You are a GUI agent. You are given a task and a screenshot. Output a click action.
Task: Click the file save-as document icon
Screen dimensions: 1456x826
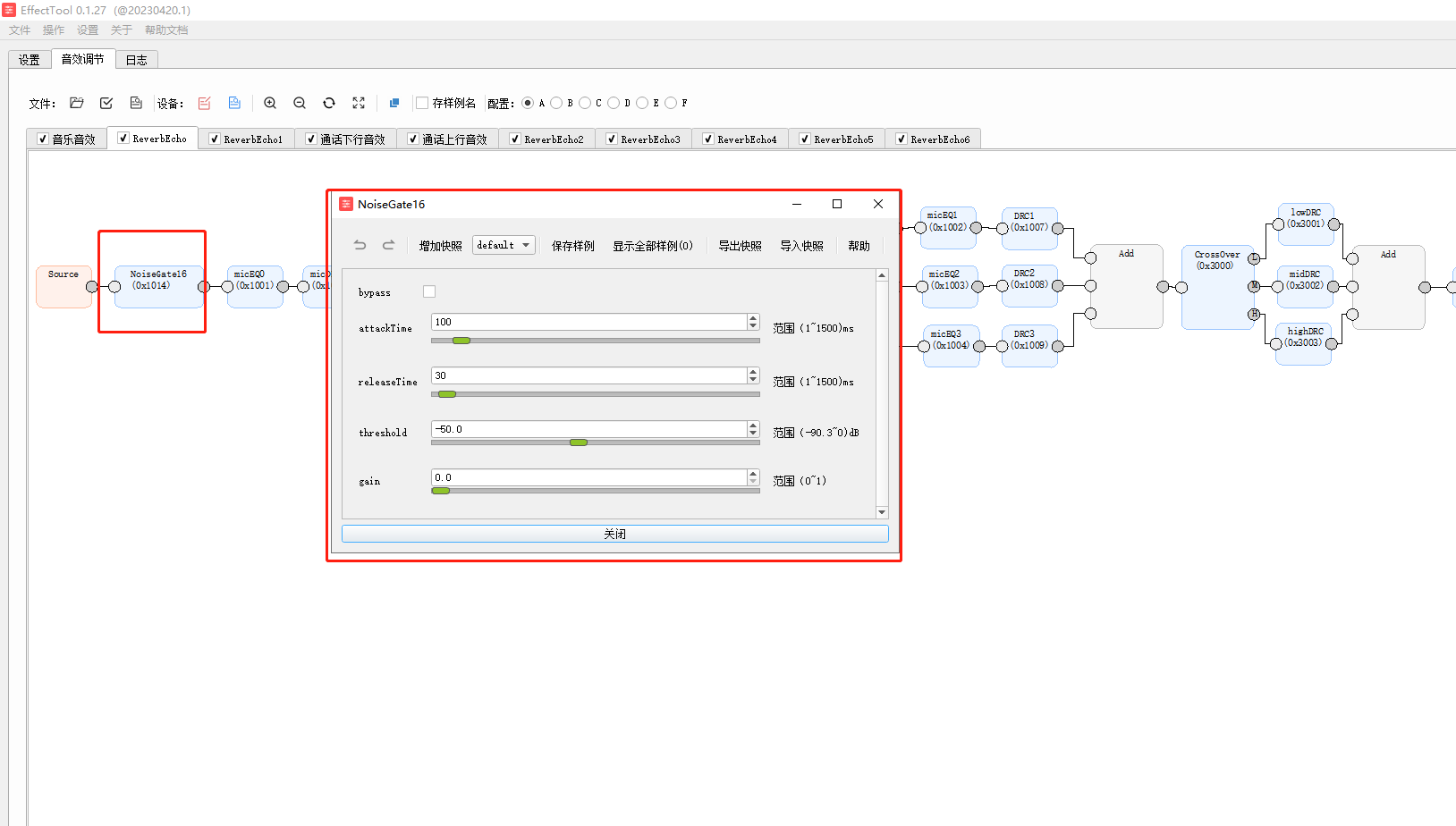(136, 103)
